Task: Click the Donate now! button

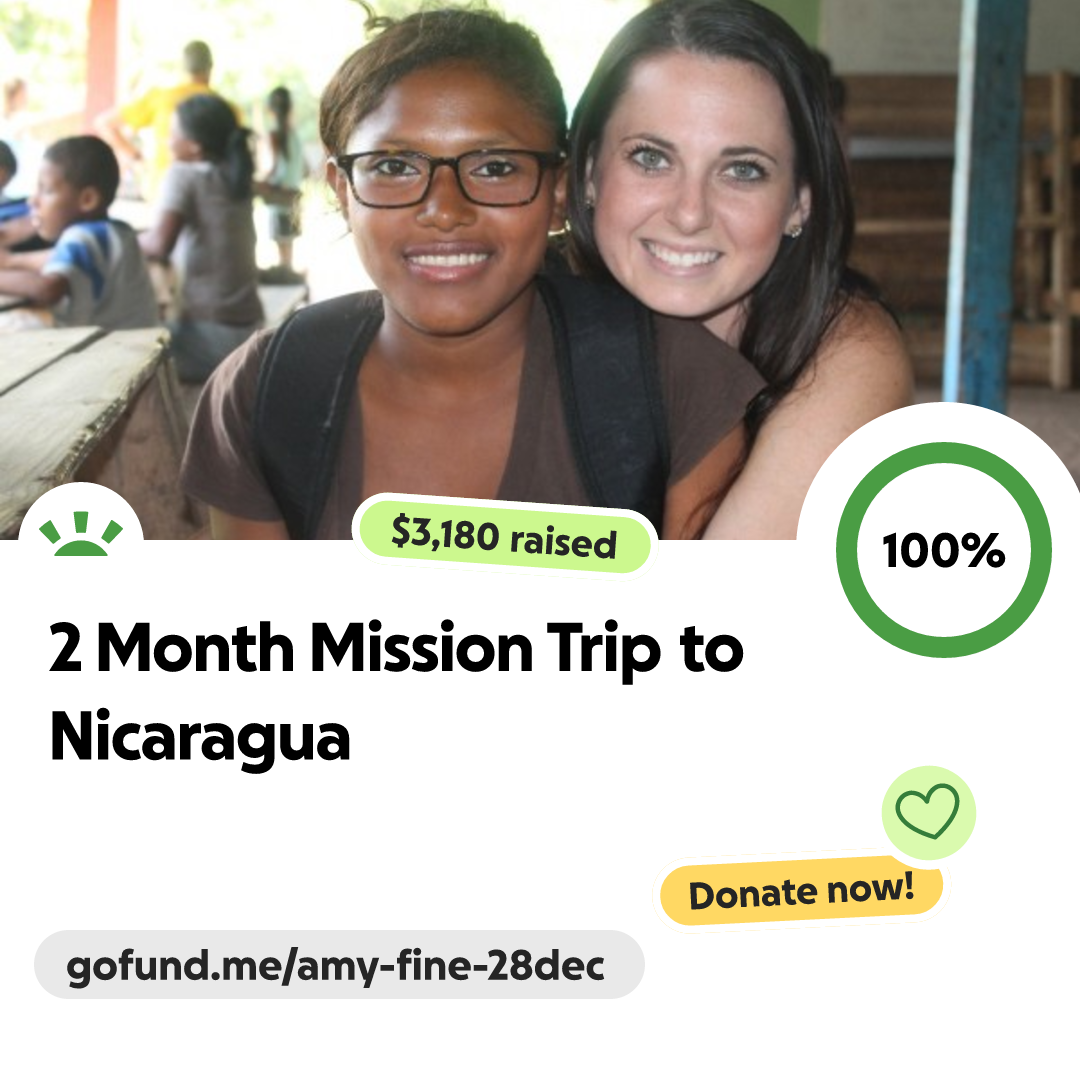Action: click(801, 891)
